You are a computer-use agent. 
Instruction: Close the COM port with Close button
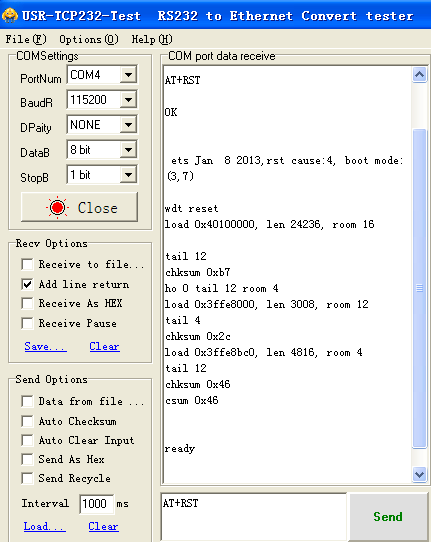pos(79,207)
